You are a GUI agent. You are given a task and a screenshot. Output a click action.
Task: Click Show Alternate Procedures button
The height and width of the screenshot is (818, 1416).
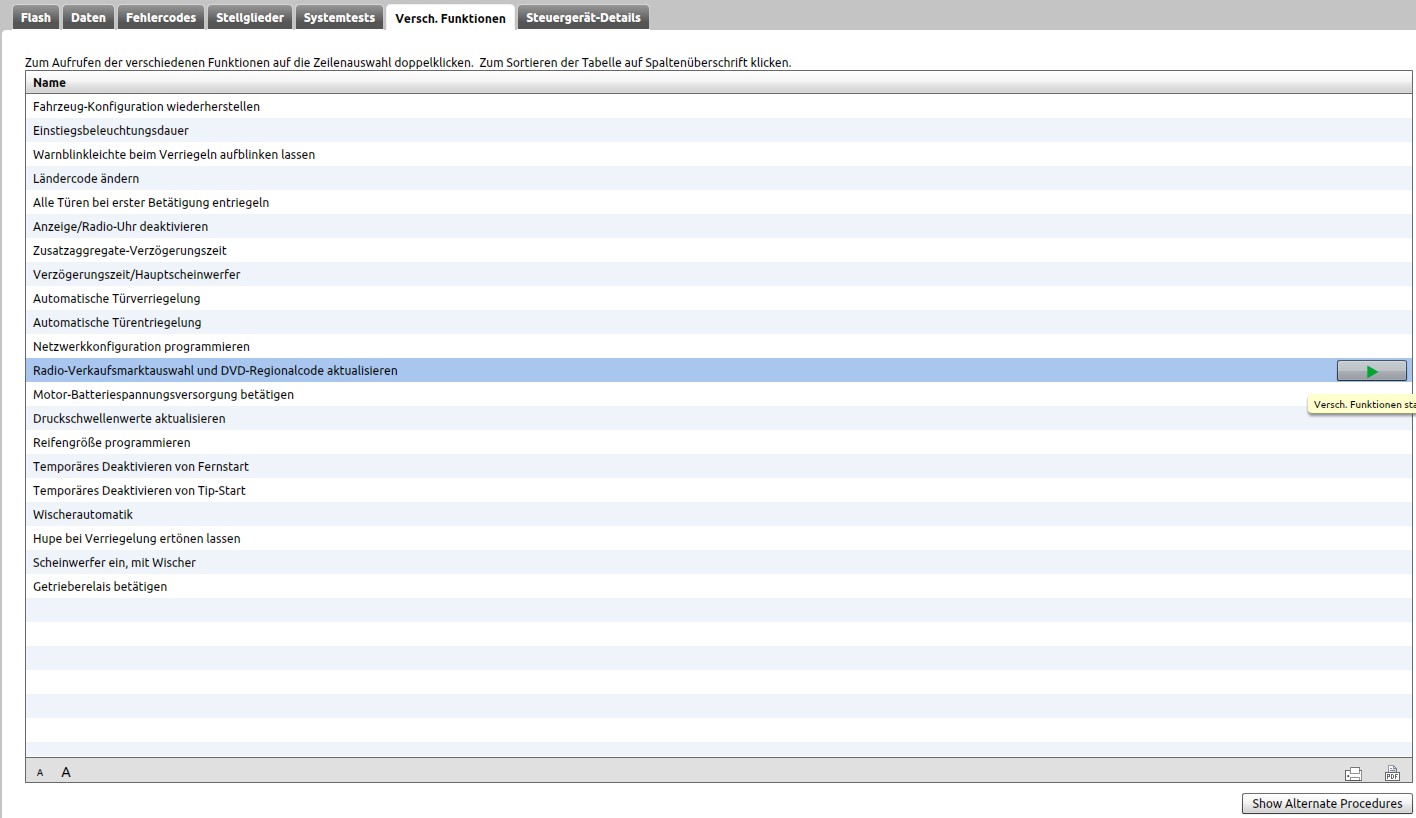(1326, 803)
